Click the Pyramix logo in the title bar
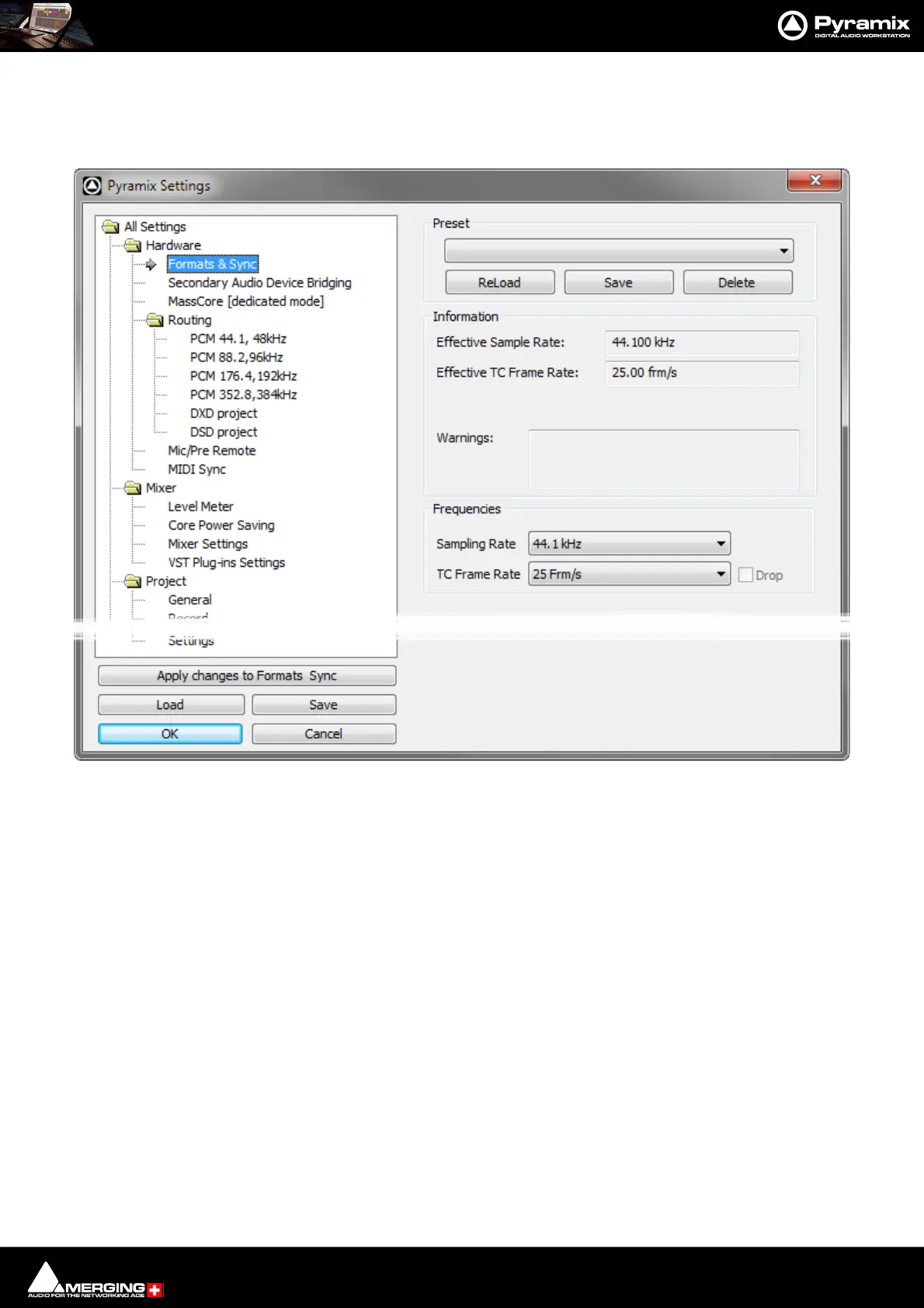This screenshot has height=1308, width=924. (92, 186)
